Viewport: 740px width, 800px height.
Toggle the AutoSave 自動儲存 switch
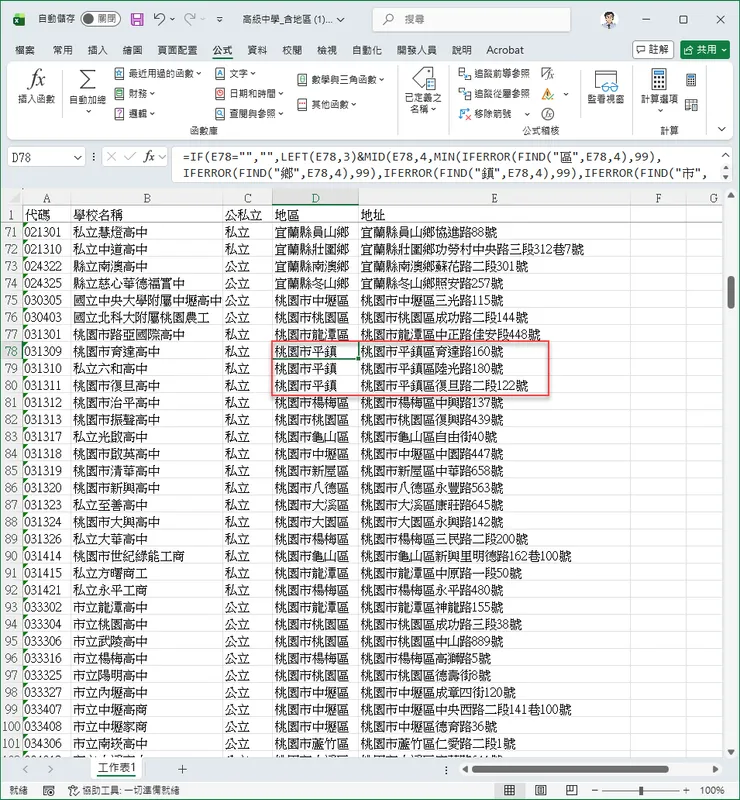tap(101, 19)
